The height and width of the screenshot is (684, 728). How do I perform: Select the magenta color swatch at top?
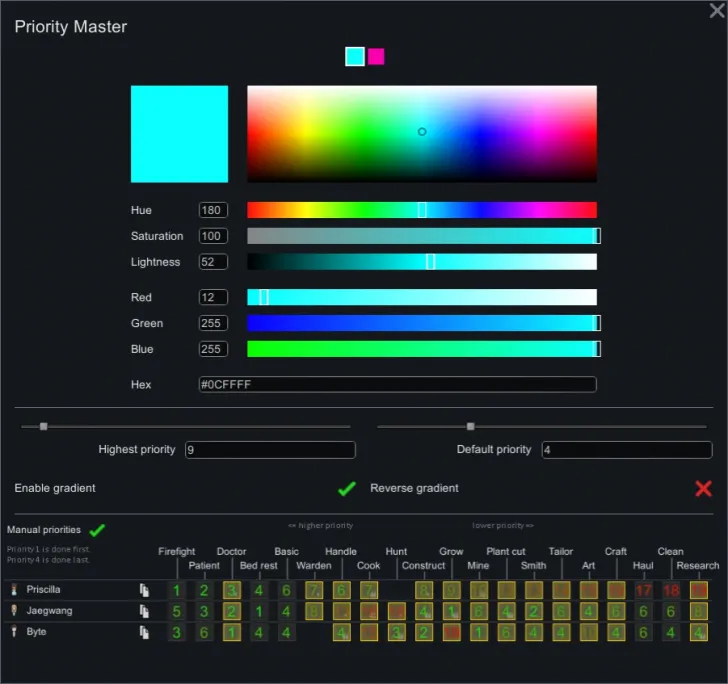click(x=376, y=57)
